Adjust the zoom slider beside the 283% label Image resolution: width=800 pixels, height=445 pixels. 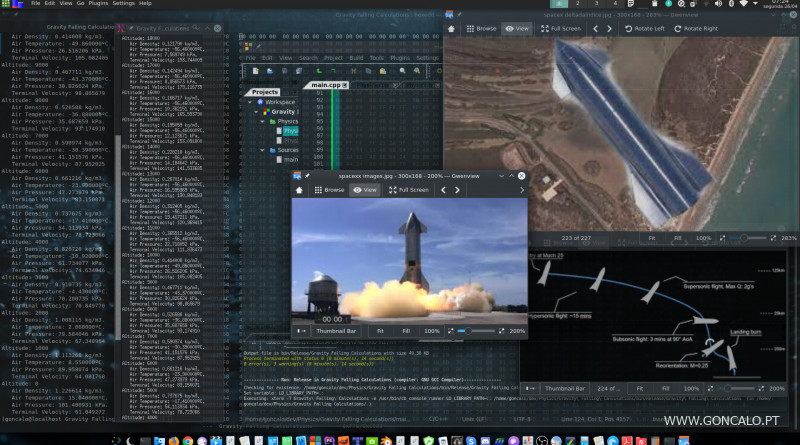[x=747, y=238]
